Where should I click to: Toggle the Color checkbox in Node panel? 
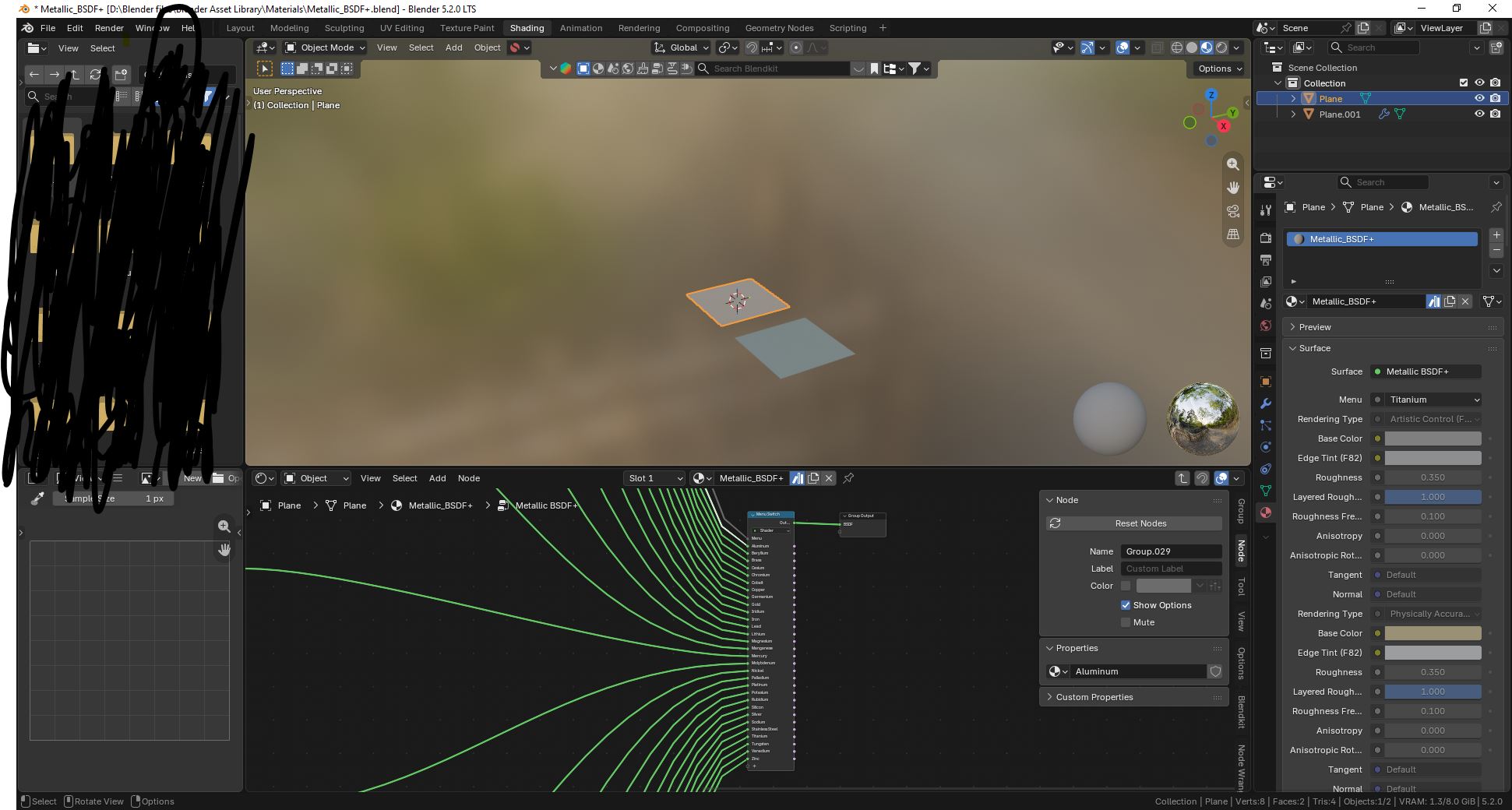click(x=1126, y=586)
